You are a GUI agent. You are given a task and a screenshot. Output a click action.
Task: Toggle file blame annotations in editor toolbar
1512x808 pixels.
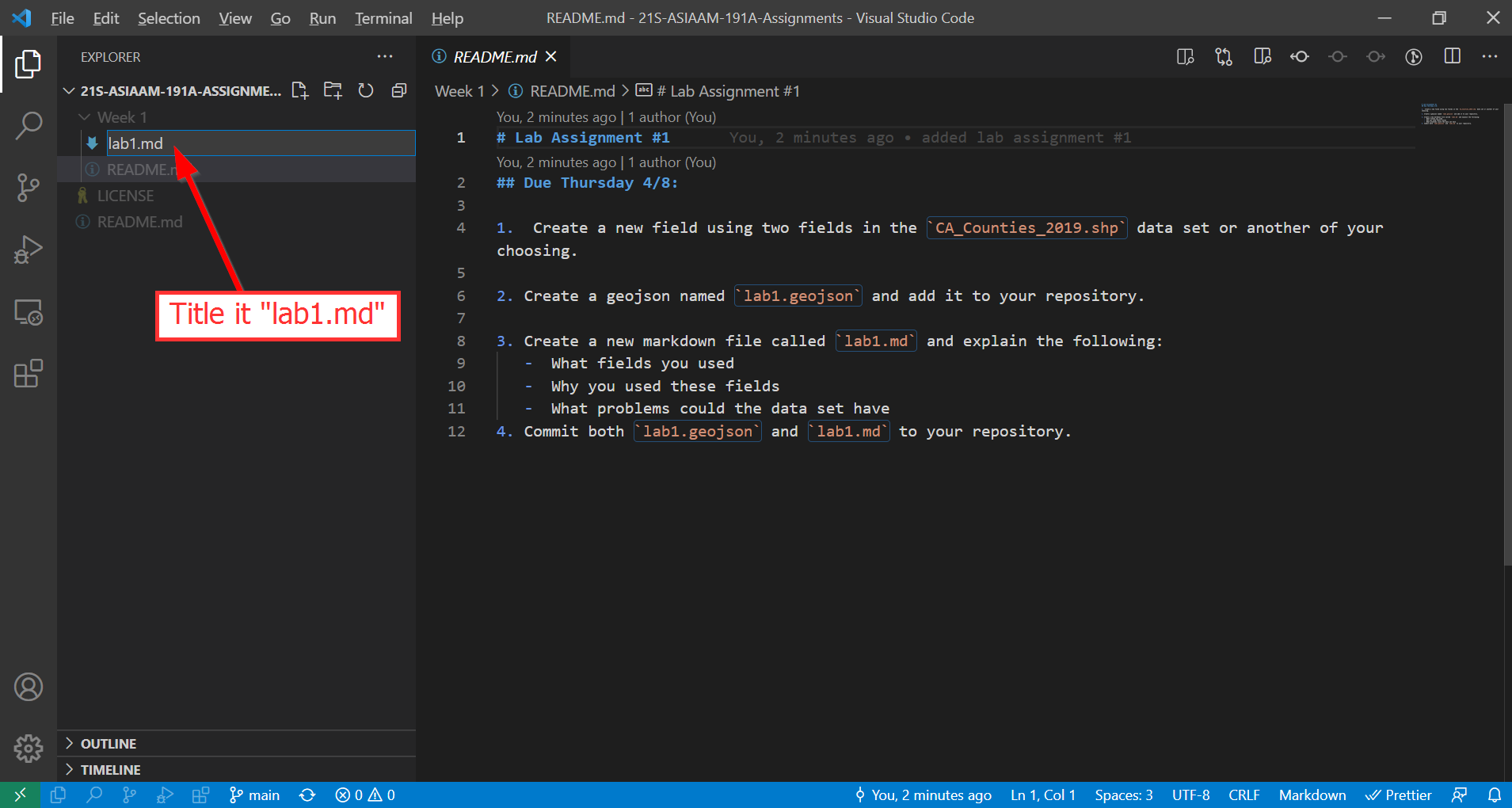coord(1414,56)
